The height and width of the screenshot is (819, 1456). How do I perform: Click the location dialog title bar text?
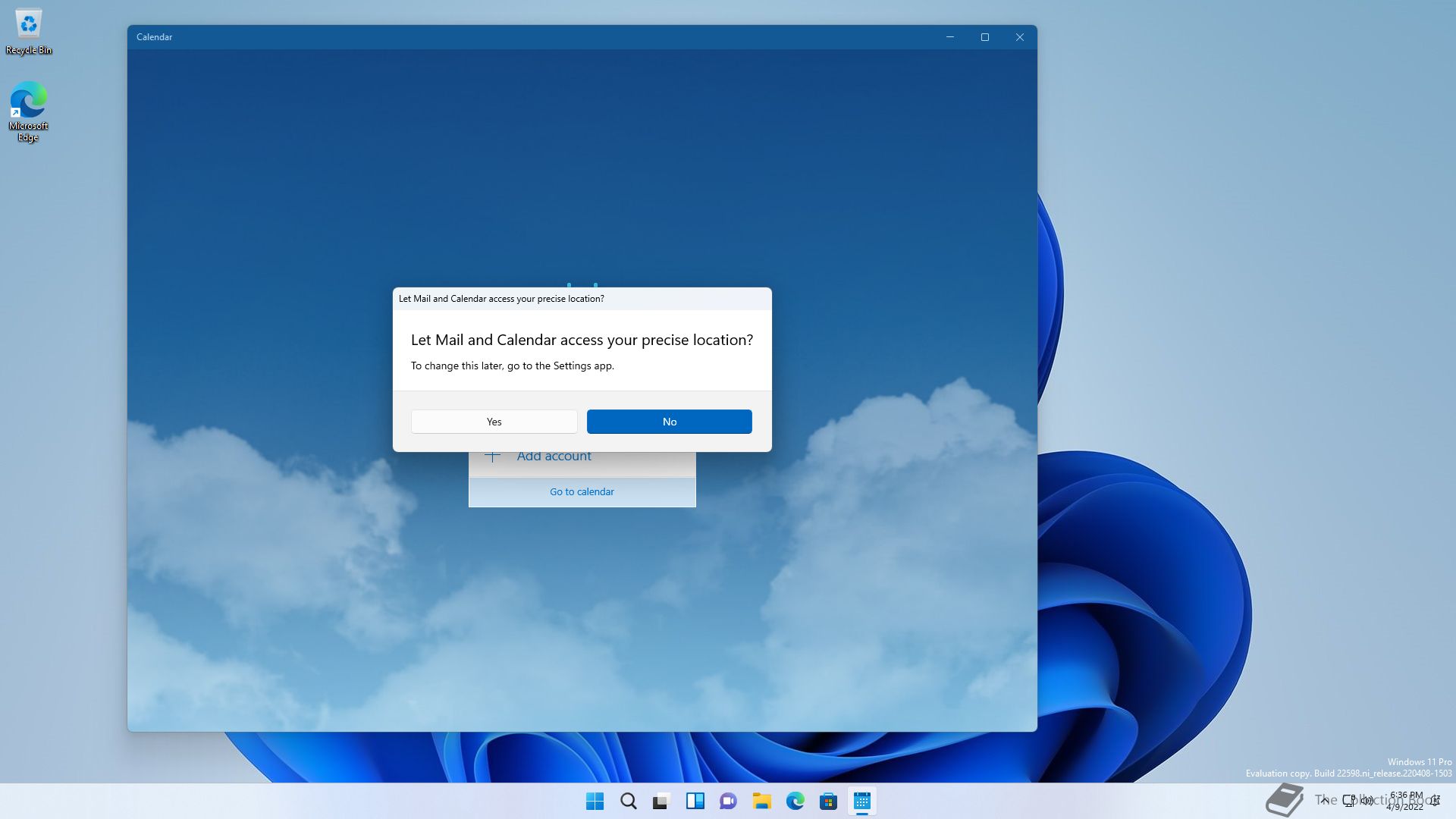pyautogui.click(x=501, y=299)
